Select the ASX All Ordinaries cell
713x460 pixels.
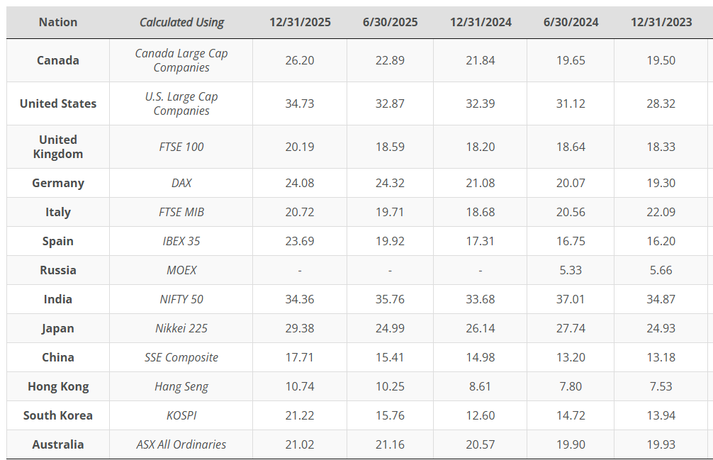(x=181, y=444)
